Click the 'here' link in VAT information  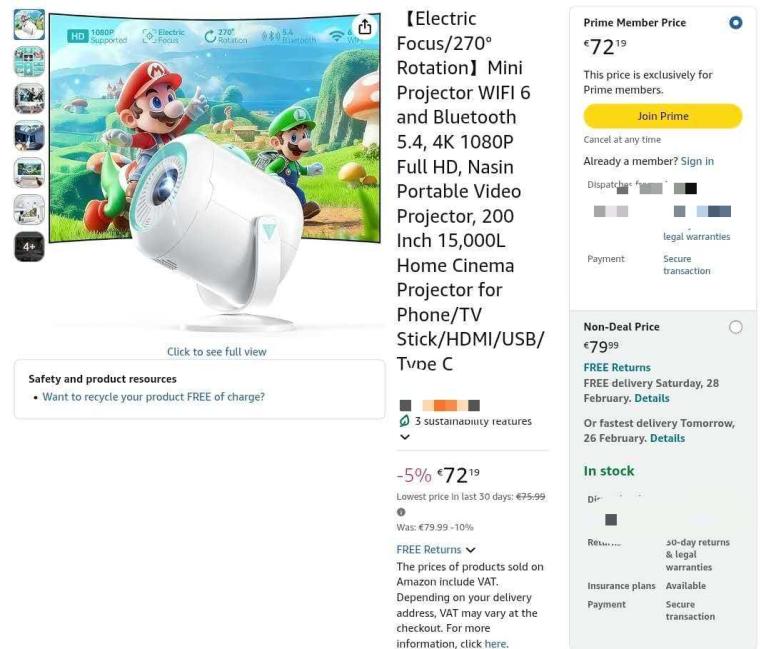click(x=495, y=644)
